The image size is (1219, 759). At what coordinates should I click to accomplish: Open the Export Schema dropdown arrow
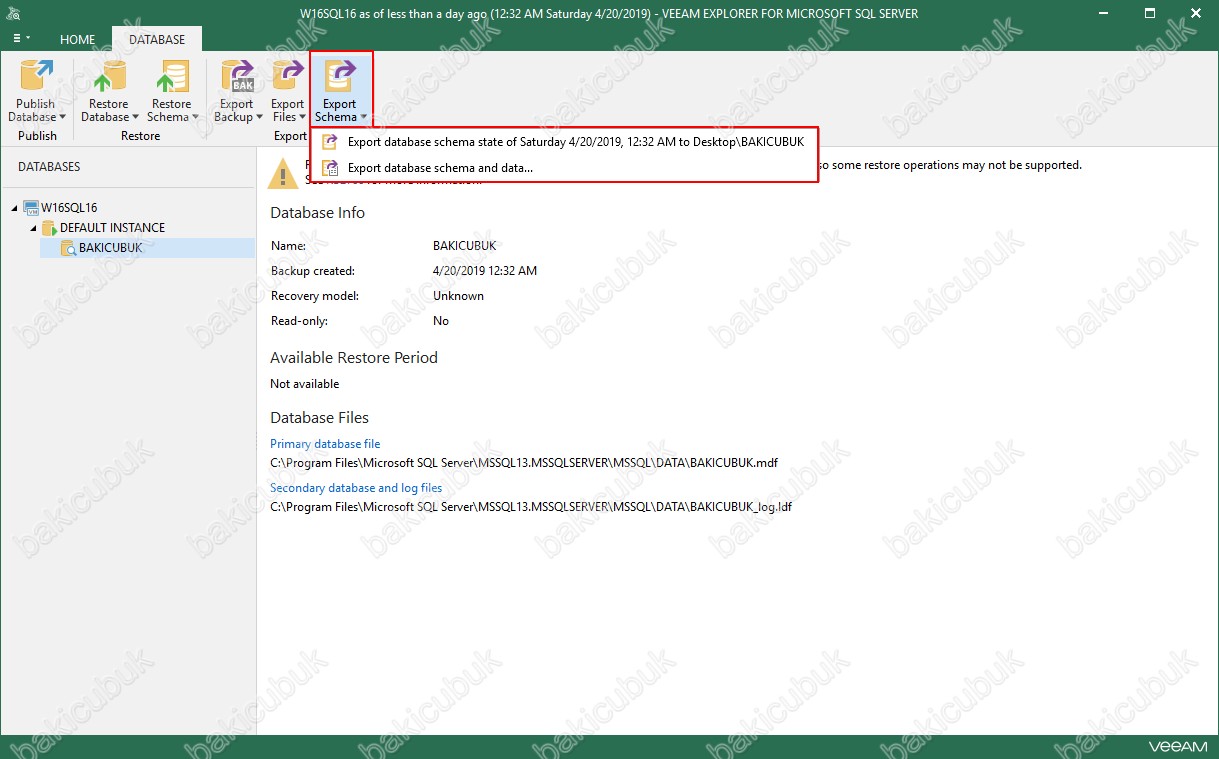point(363,117)
